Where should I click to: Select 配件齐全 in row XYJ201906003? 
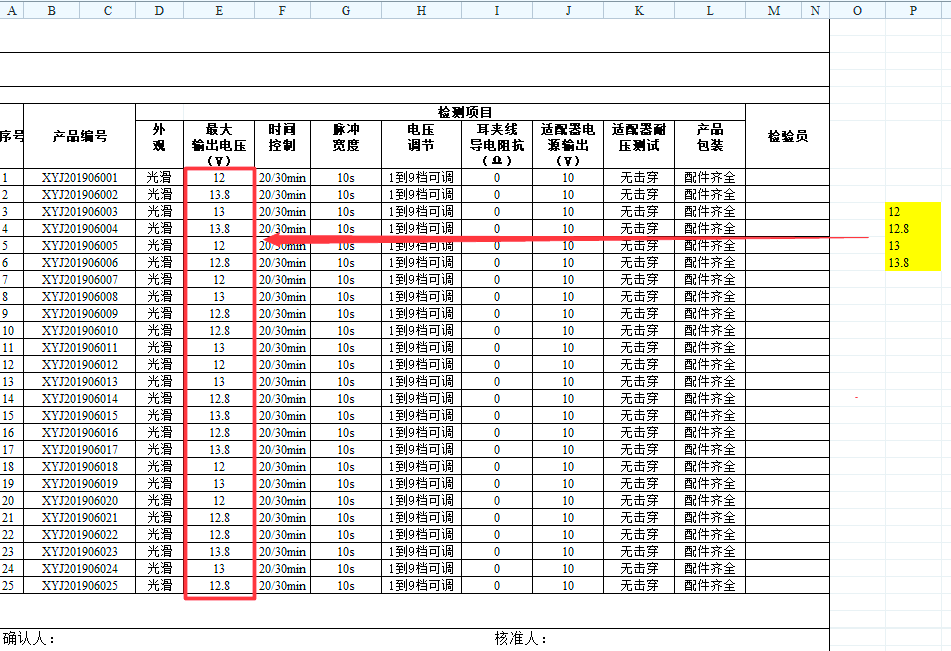710,212
